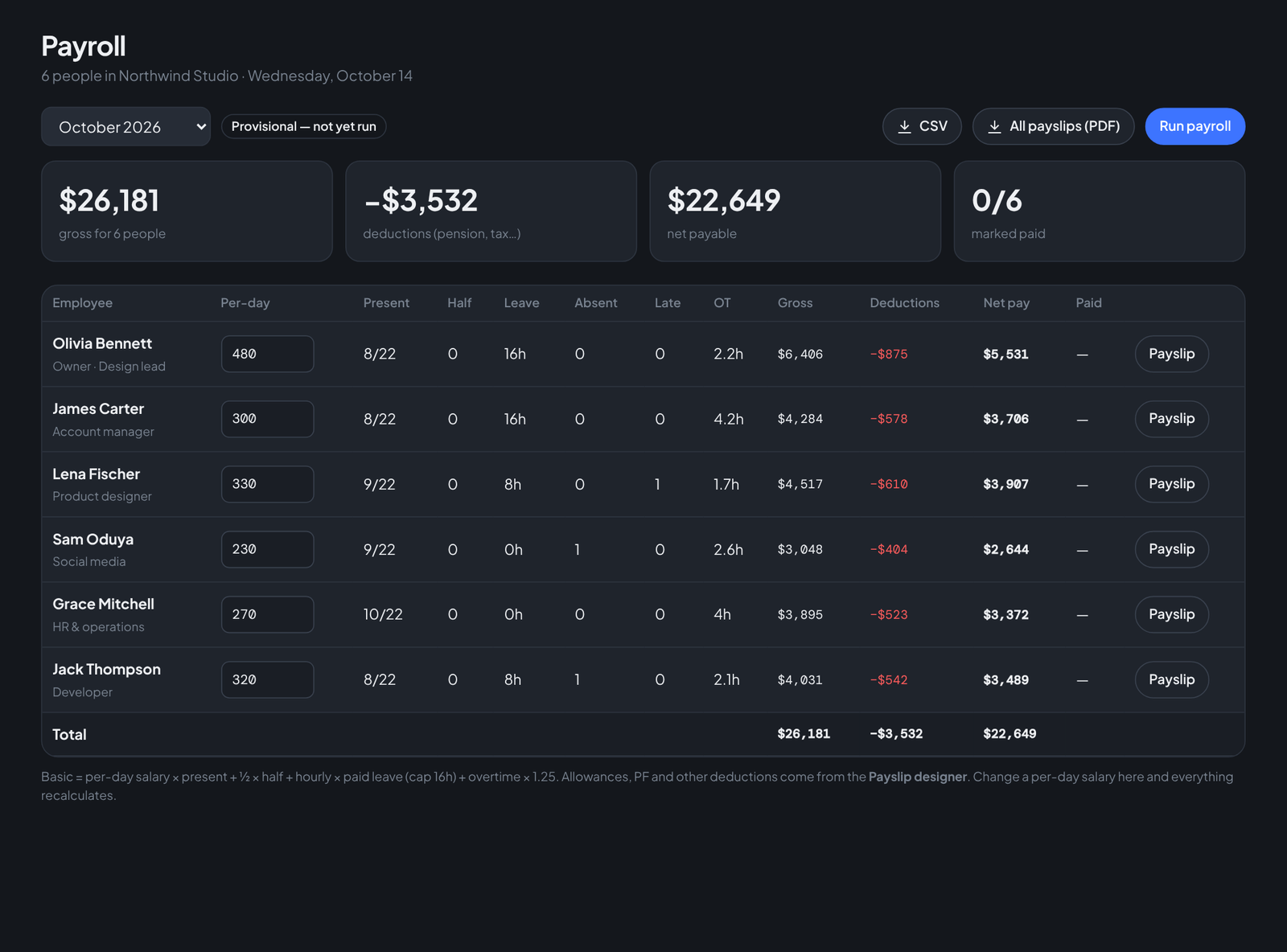Image resolution: width=1287 pixels, height=952 pixels.
Task: Open Sam Oduya's Payslip
Action: 1171,549
